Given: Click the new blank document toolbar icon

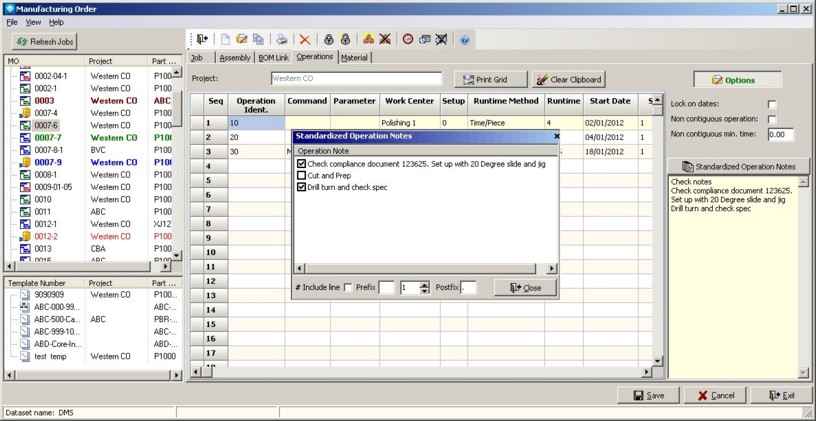Looking at the screenshot, I should 225,39.
